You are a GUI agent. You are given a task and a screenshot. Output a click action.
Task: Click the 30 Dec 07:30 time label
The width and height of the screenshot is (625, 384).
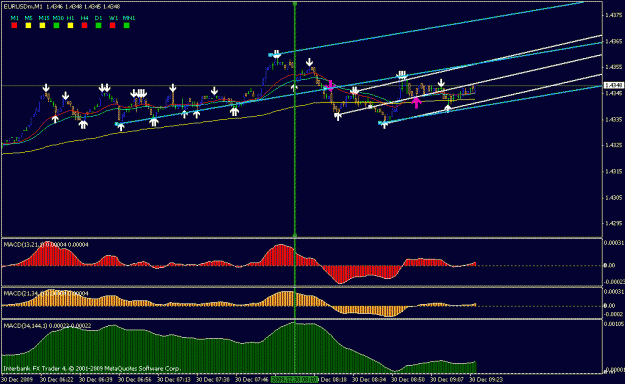(x=212, y=380)
